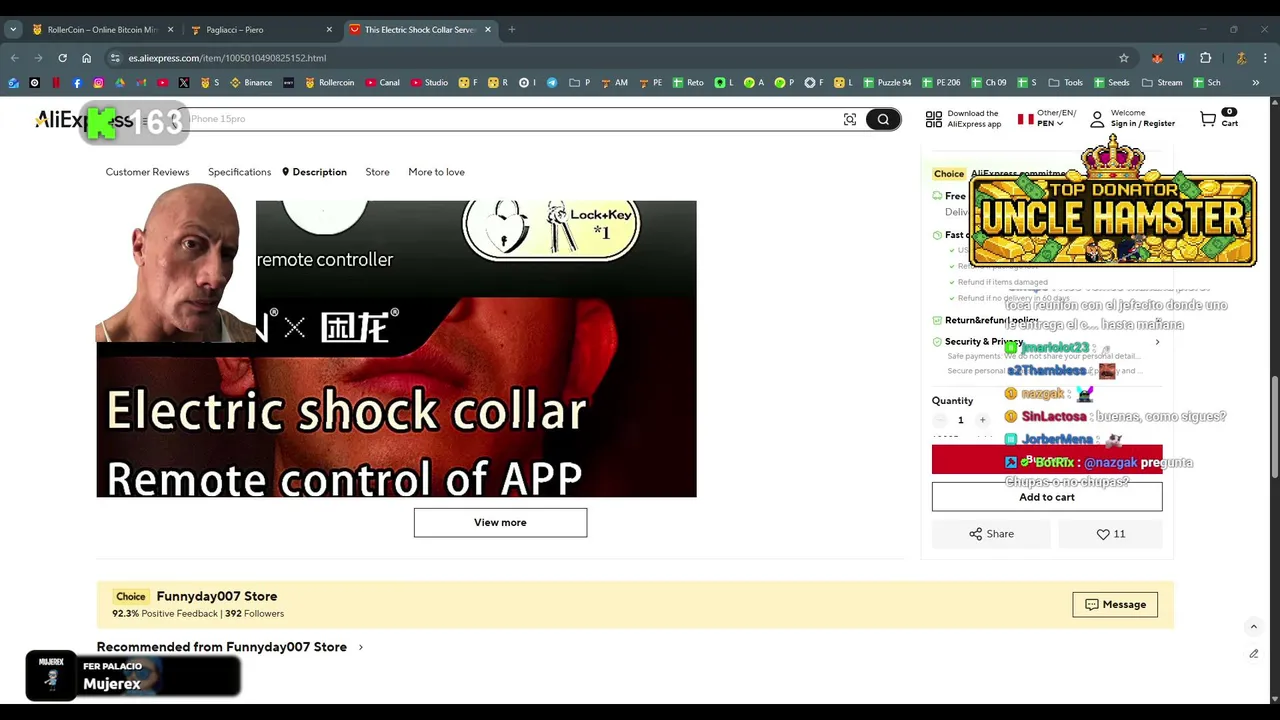The width and height of the screenshot is (1280, 720).
Task: Increase quantity with plus button
Action: pyautogui.click(x=982, y=420)
